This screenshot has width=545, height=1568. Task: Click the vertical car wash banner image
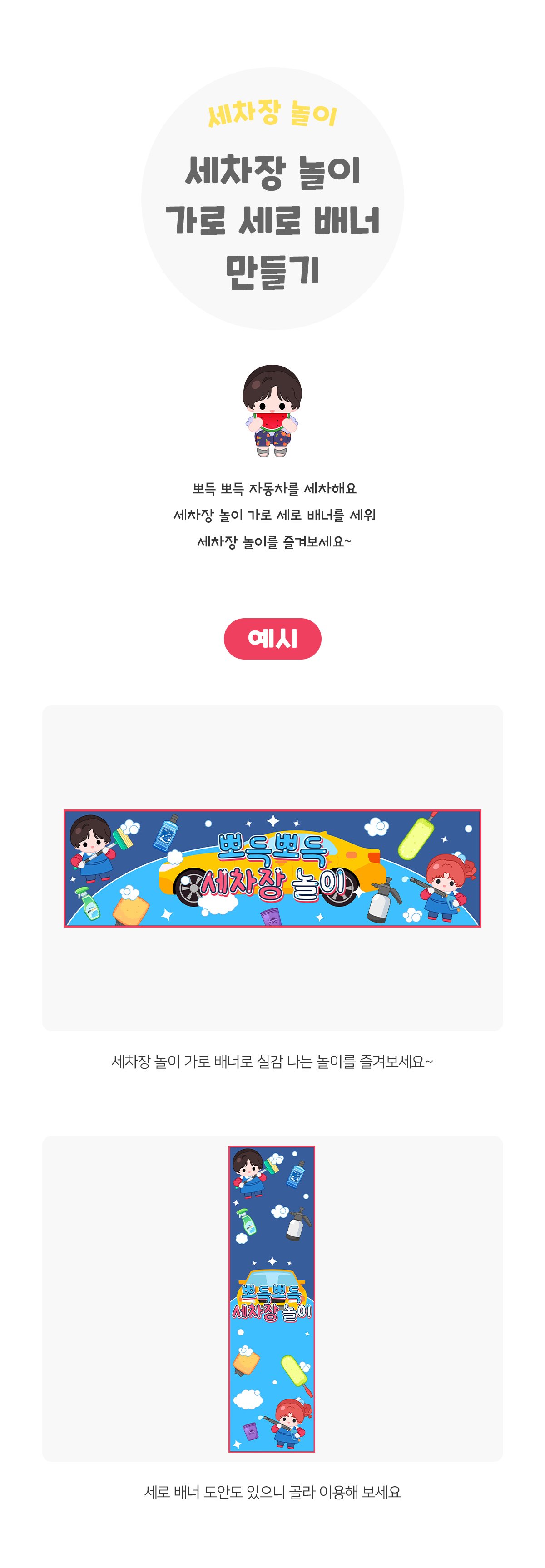click(x=272, y=1299)
